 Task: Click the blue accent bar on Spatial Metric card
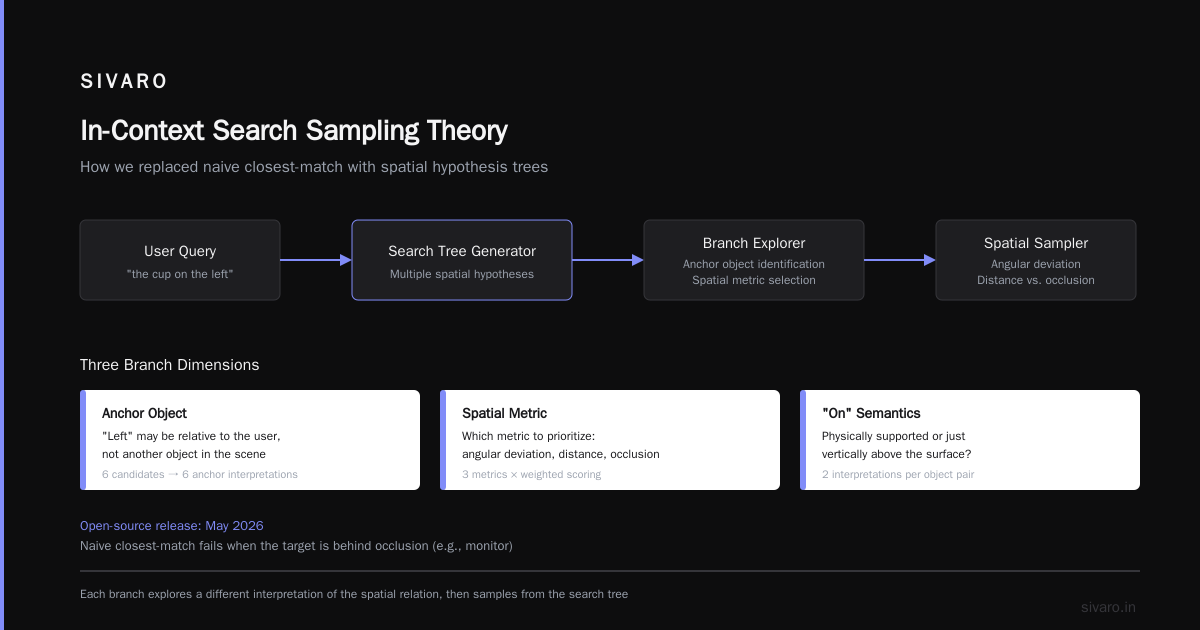point(443,440)
